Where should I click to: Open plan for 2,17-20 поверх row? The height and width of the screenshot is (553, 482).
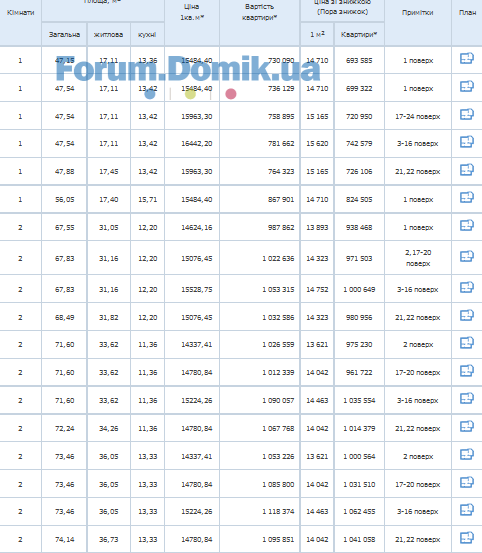[x=466, y=256]
